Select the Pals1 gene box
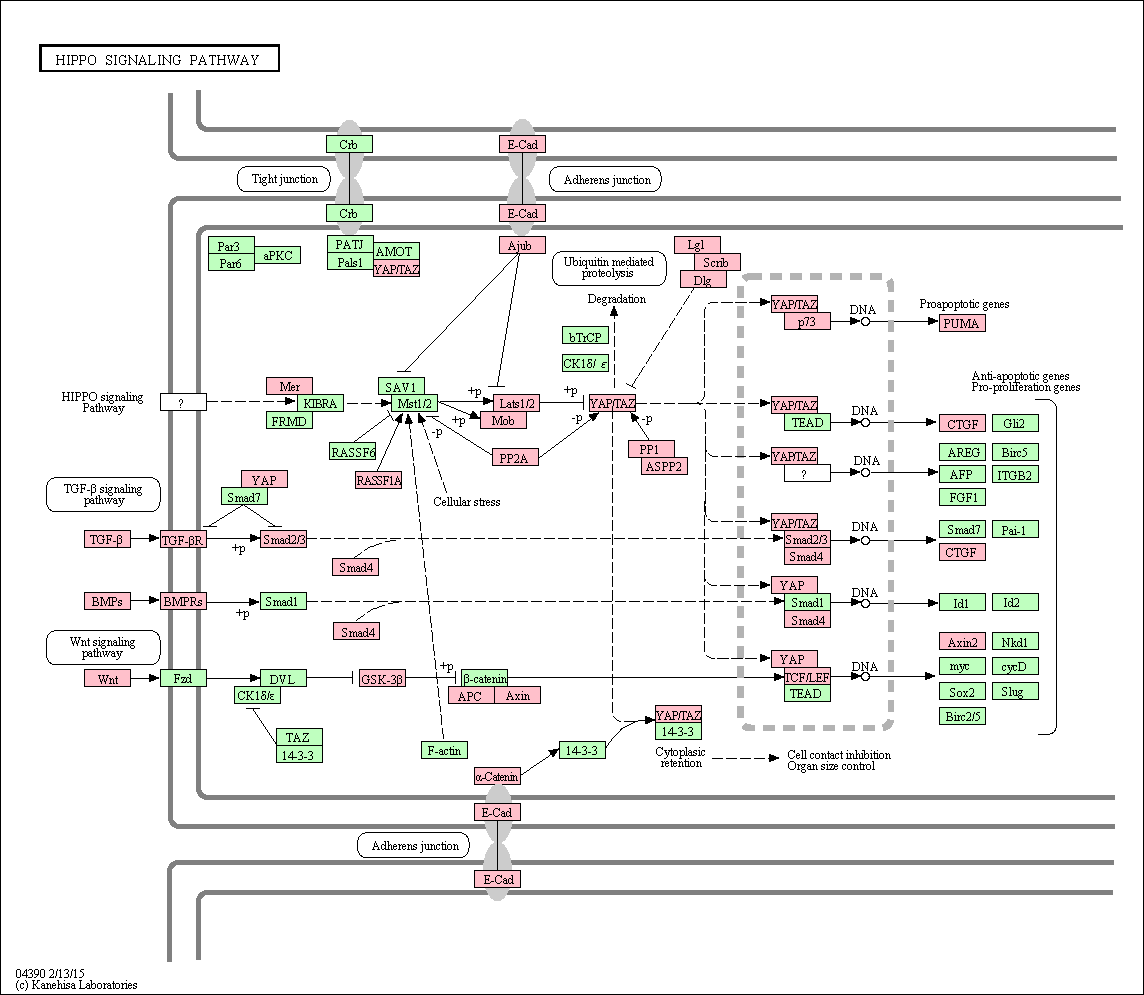1144x995 pixels. [x=350, y=262]
